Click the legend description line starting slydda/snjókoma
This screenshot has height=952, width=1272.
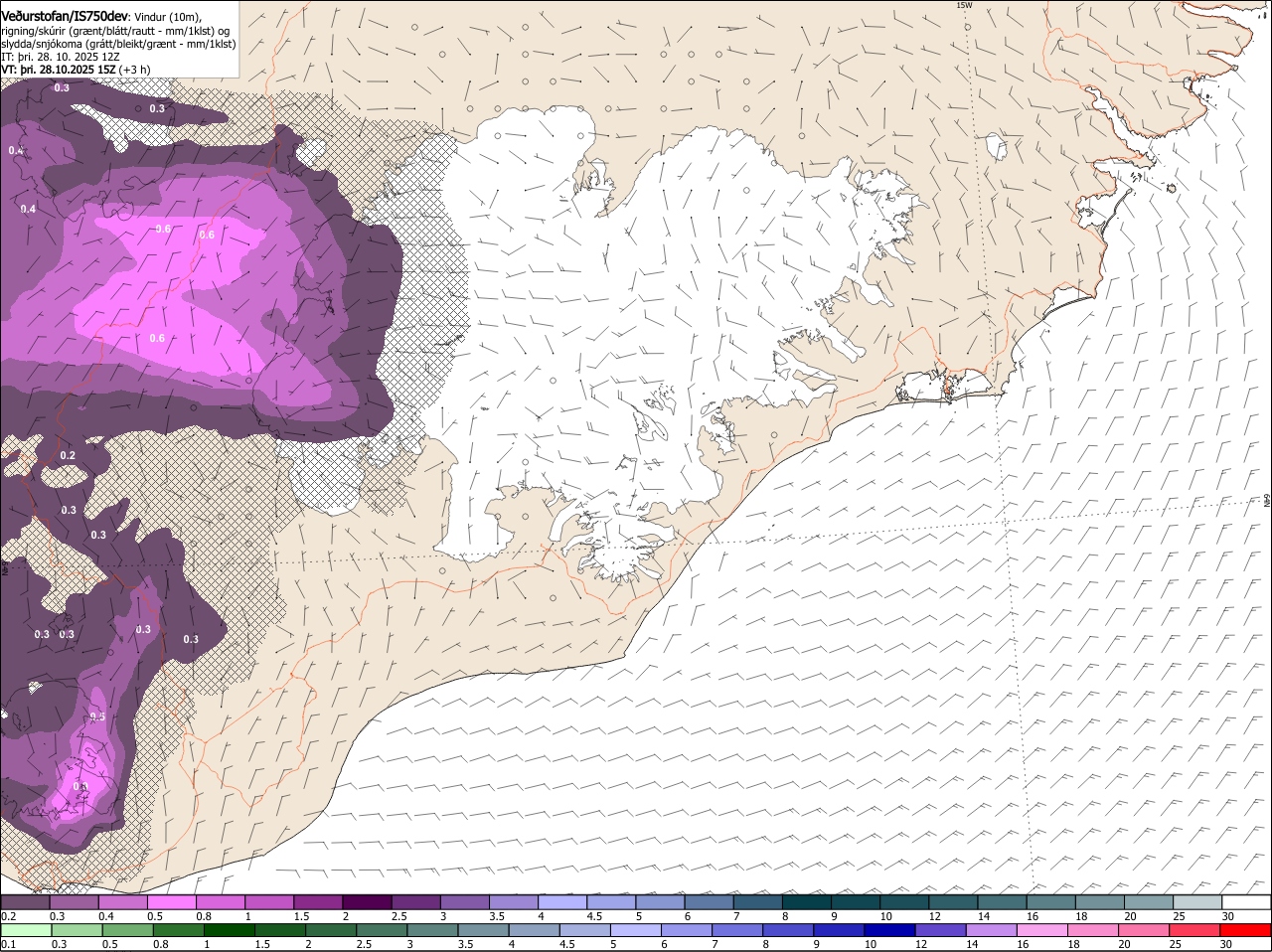tap(118, 44)
